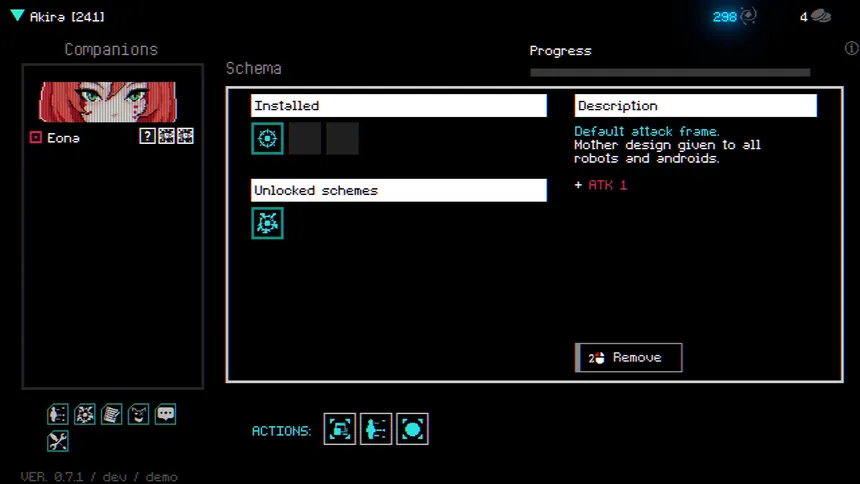Toggle the red square beside Eona
This screenshot has width=860, height=484.
point(36,137)
